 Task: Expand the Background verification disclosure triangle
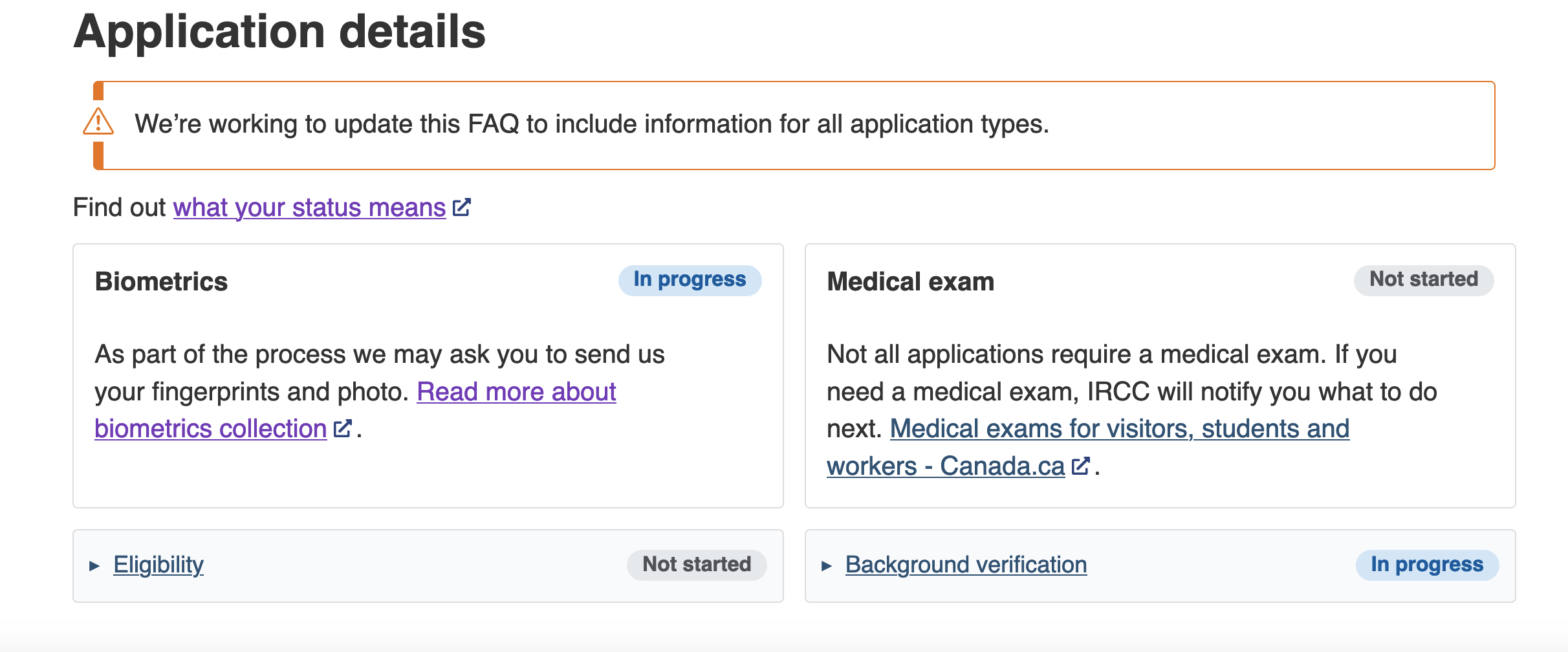coord(827,566)
